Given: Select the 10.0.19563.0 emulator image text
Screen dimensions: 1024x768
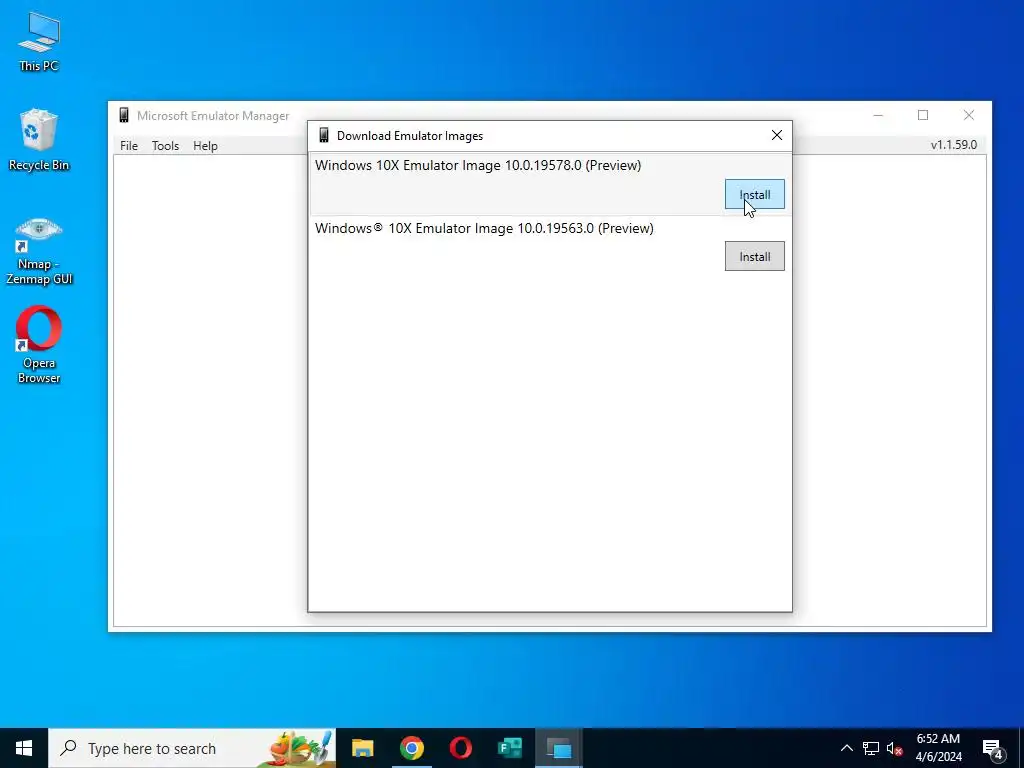Looking at the screenshot, I should [484, 228].
